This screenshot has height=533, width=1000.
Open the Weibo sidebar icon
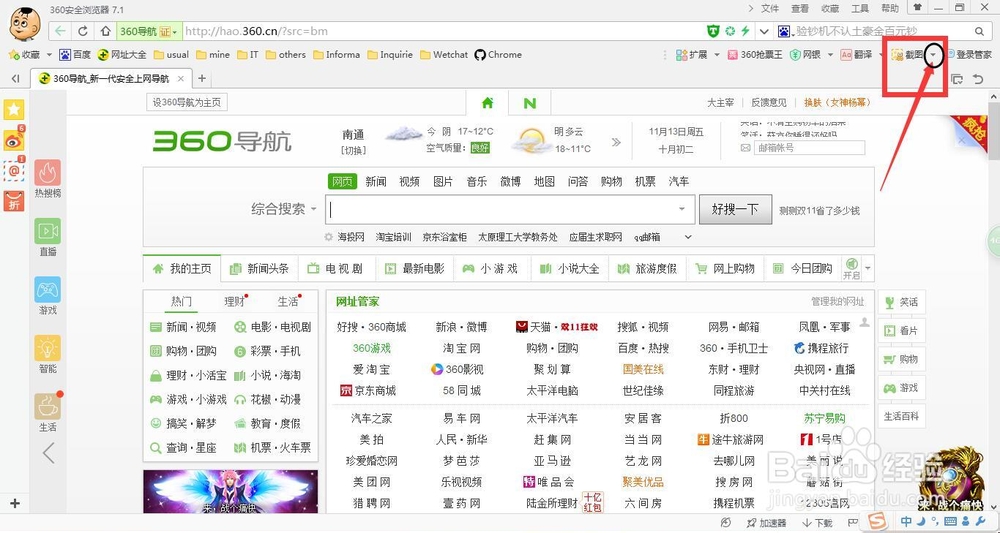(14, 140)
